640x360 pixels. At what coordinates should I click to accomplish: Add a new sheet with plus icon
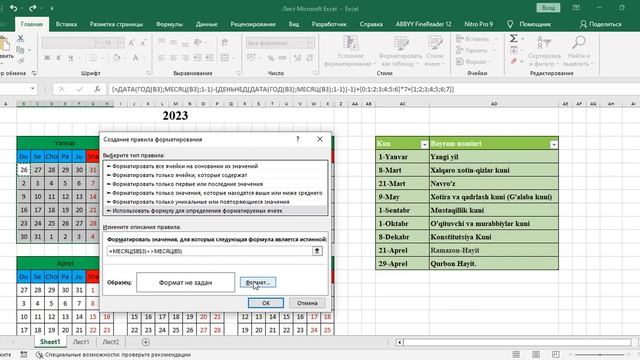[x=146, y=342]
